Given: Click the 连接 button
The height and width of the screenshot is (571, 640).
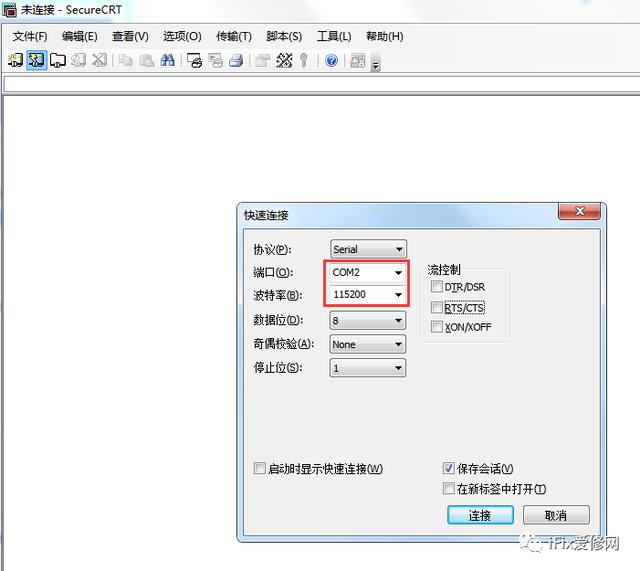Looking at the screenshot, I should coord(480,515).
